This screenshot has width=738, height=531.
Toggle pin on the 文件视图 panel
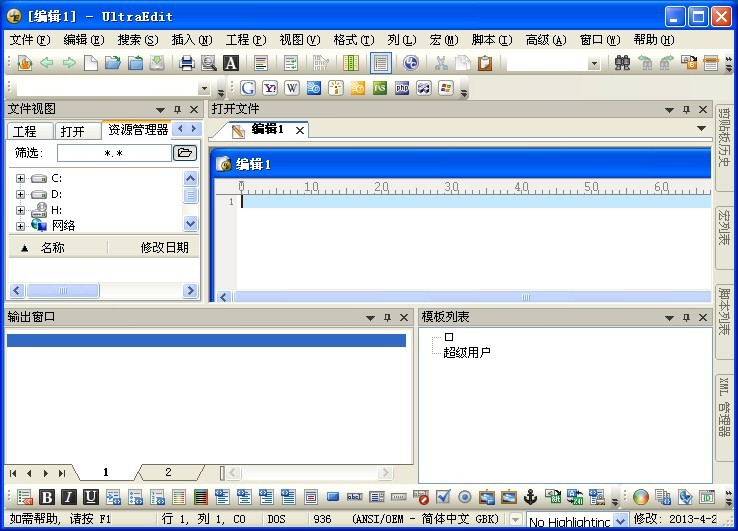click(177, 109)
